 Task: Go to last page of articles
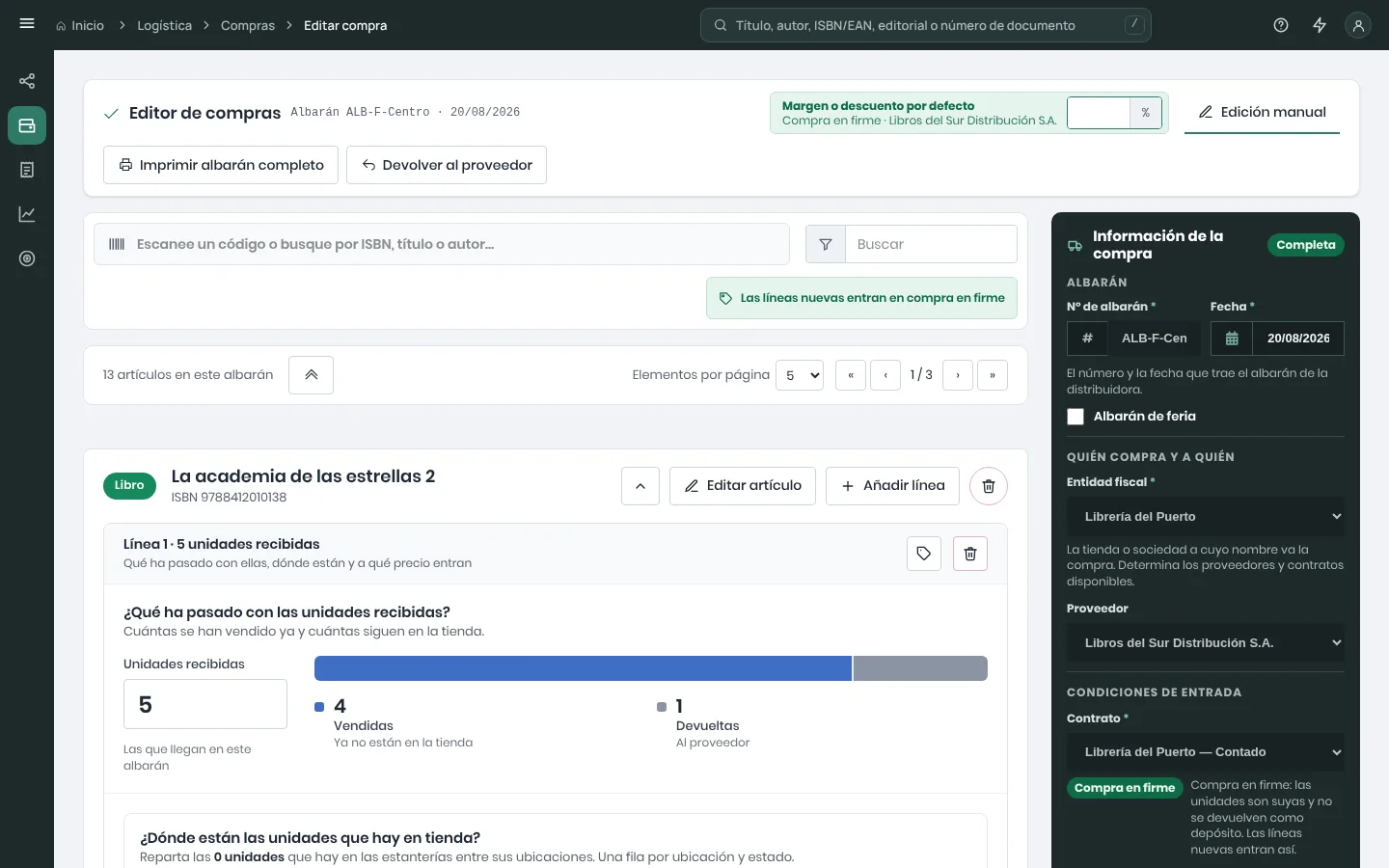pyautogui.click(x=993, y=375)
